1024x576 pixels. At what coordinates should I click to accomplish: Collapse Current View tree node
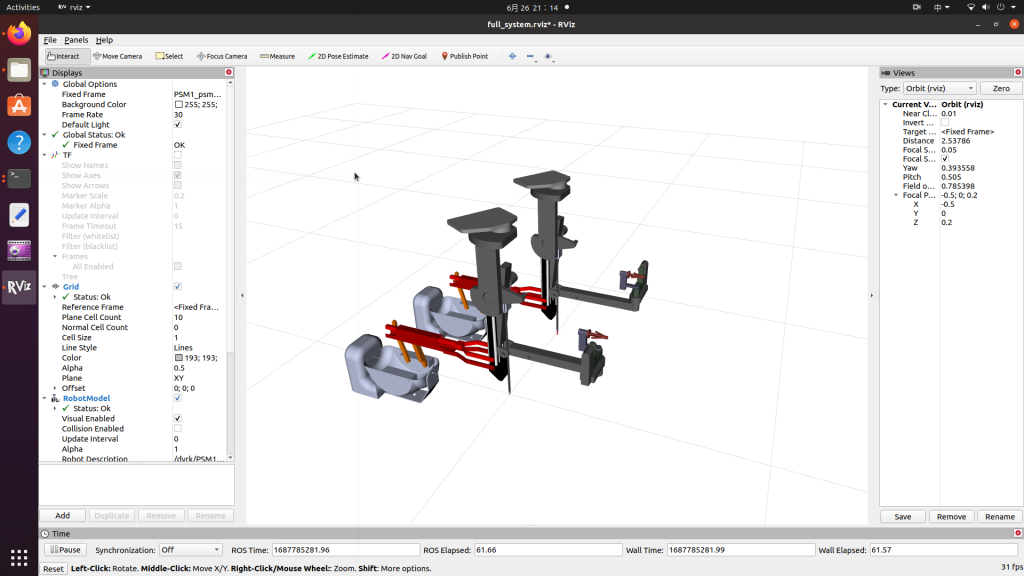pos(886,104)
